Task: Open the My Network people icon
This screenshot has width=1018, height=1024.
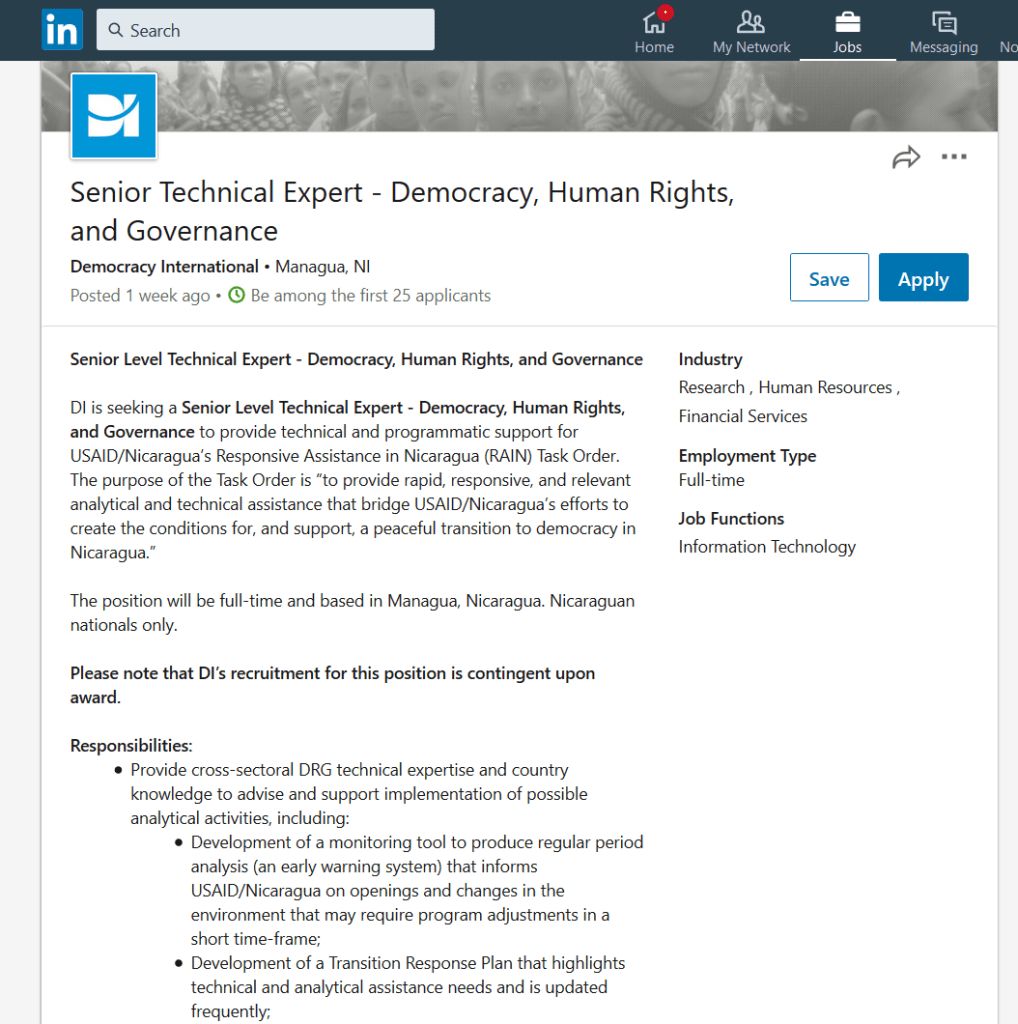Action: [751, 22]
